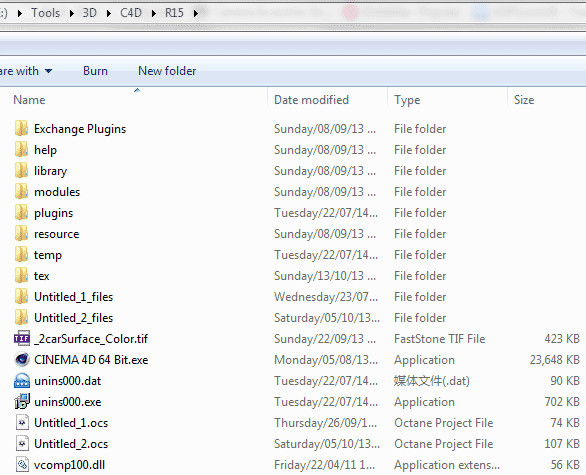Viewport: 586px width, 475px height.
Task: Select the unins000.exe file name
Action: pyautogui.click(x=68, y=402)
